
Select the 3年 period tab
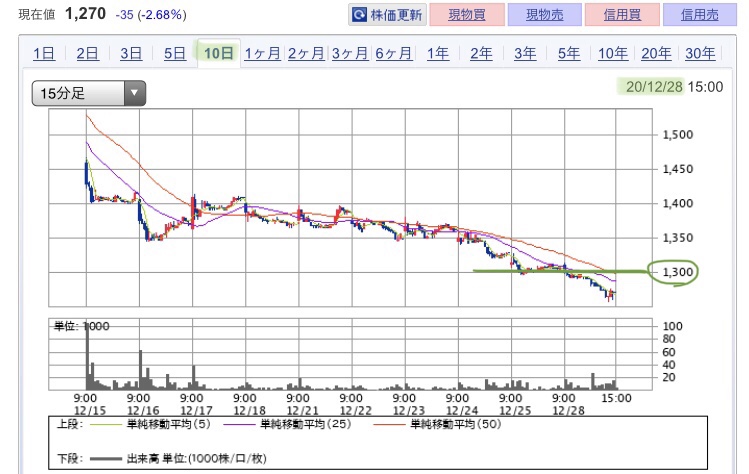pyautogui.click(x=525, y=53)
